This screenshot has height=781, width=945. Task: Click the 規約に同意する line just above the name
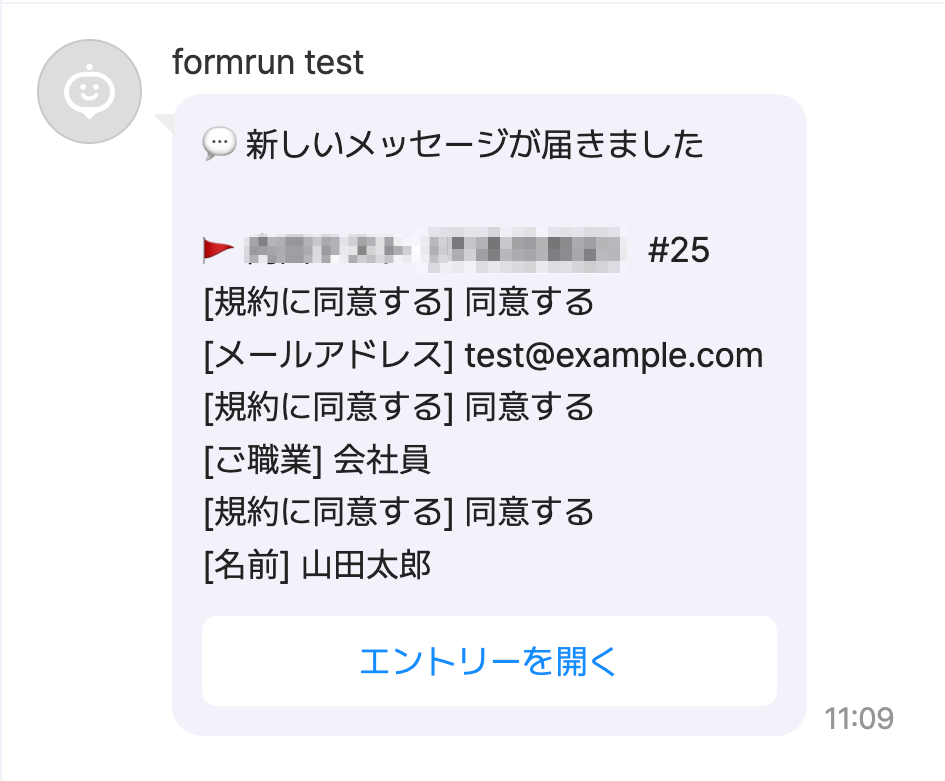point(398,513)
